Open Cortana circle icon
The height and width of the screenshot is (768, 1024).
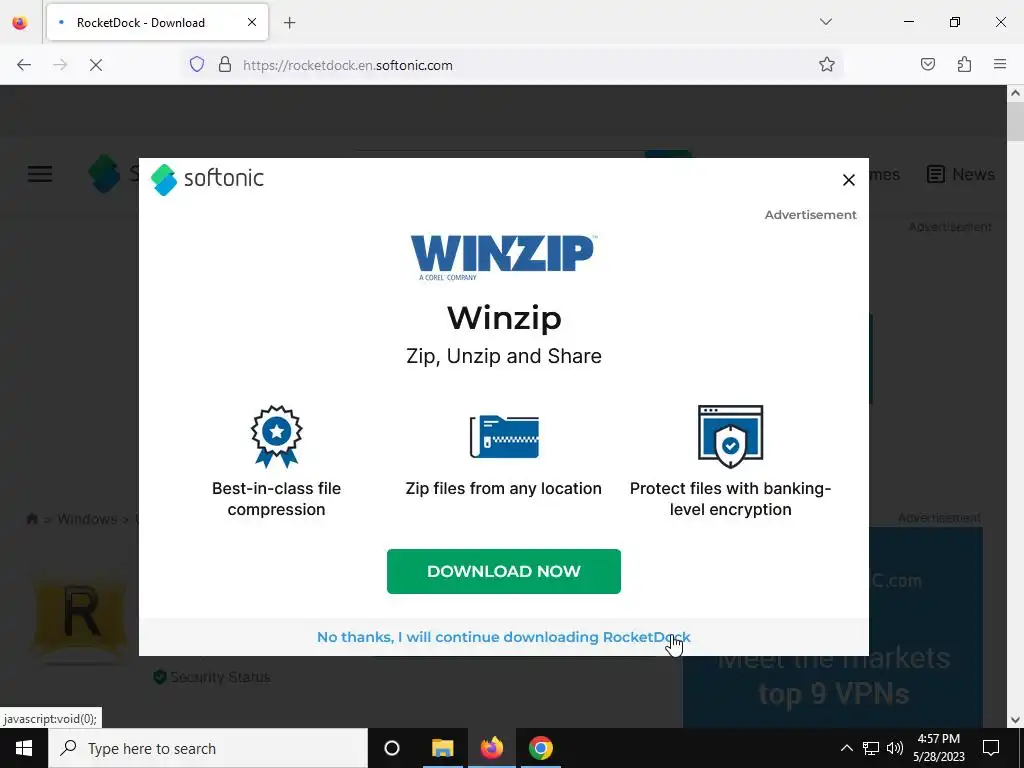tap(392, 748)
